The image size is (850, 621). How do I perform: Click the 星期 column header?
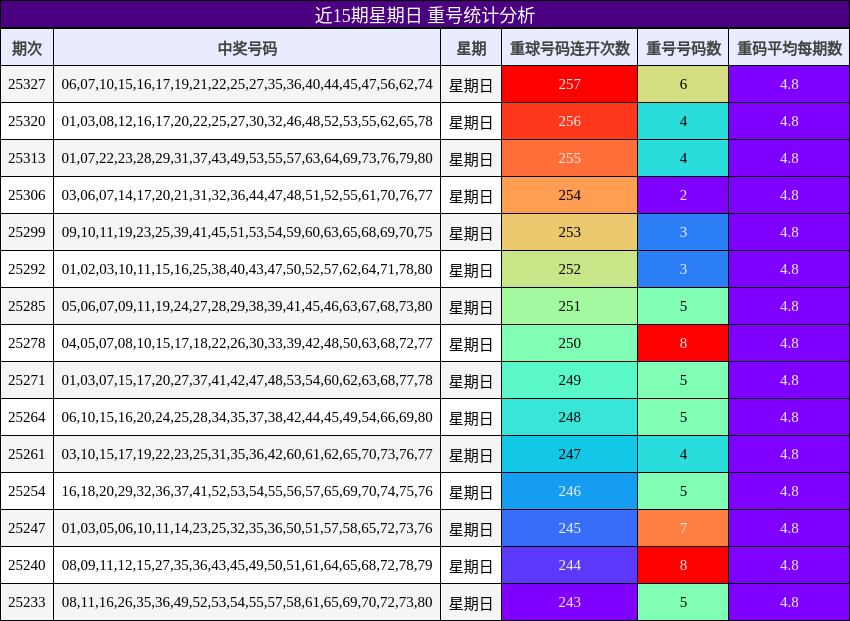470,48
